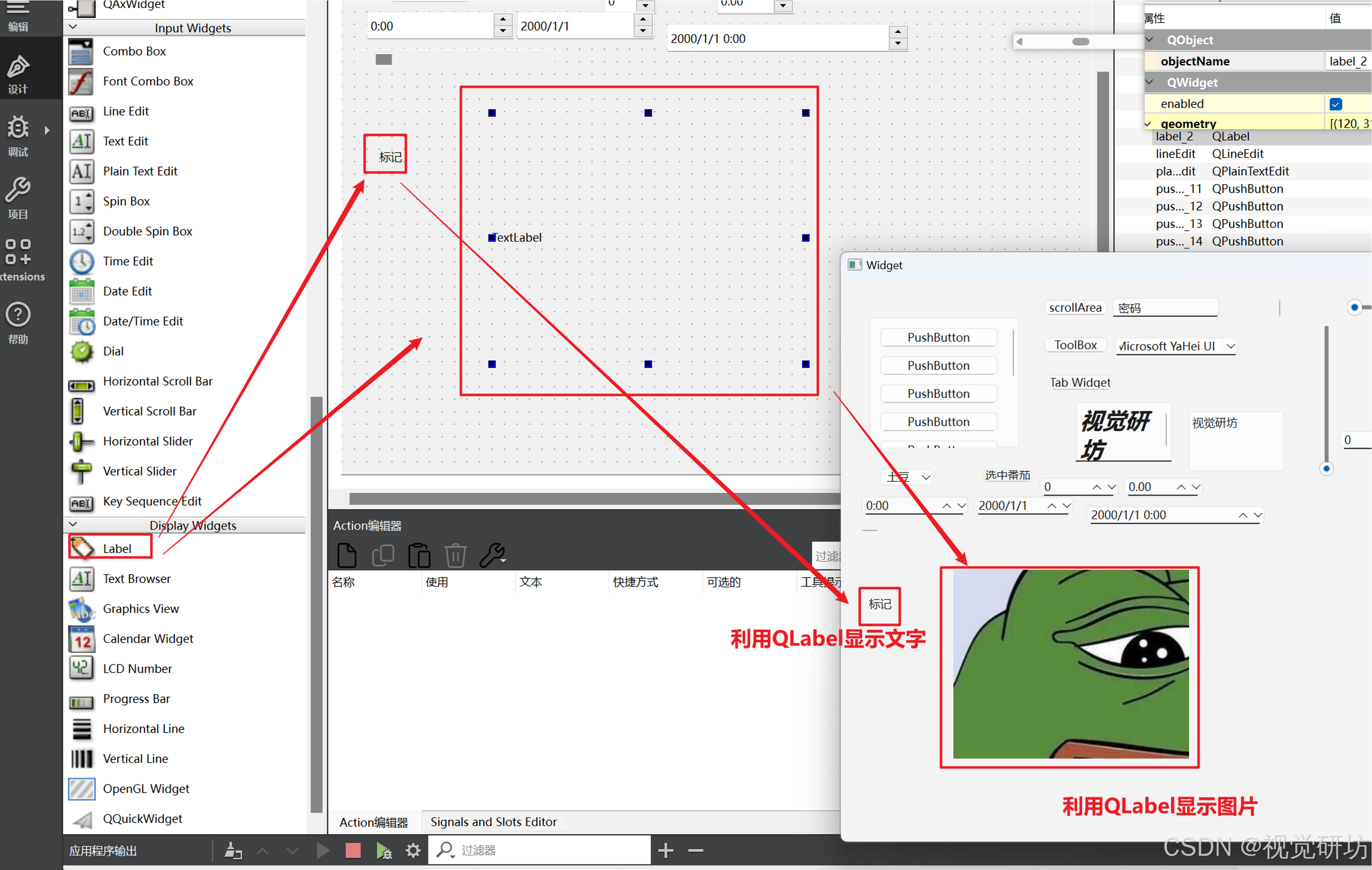
Task: Click the Delete action trash icon
Action: [455, 555]
